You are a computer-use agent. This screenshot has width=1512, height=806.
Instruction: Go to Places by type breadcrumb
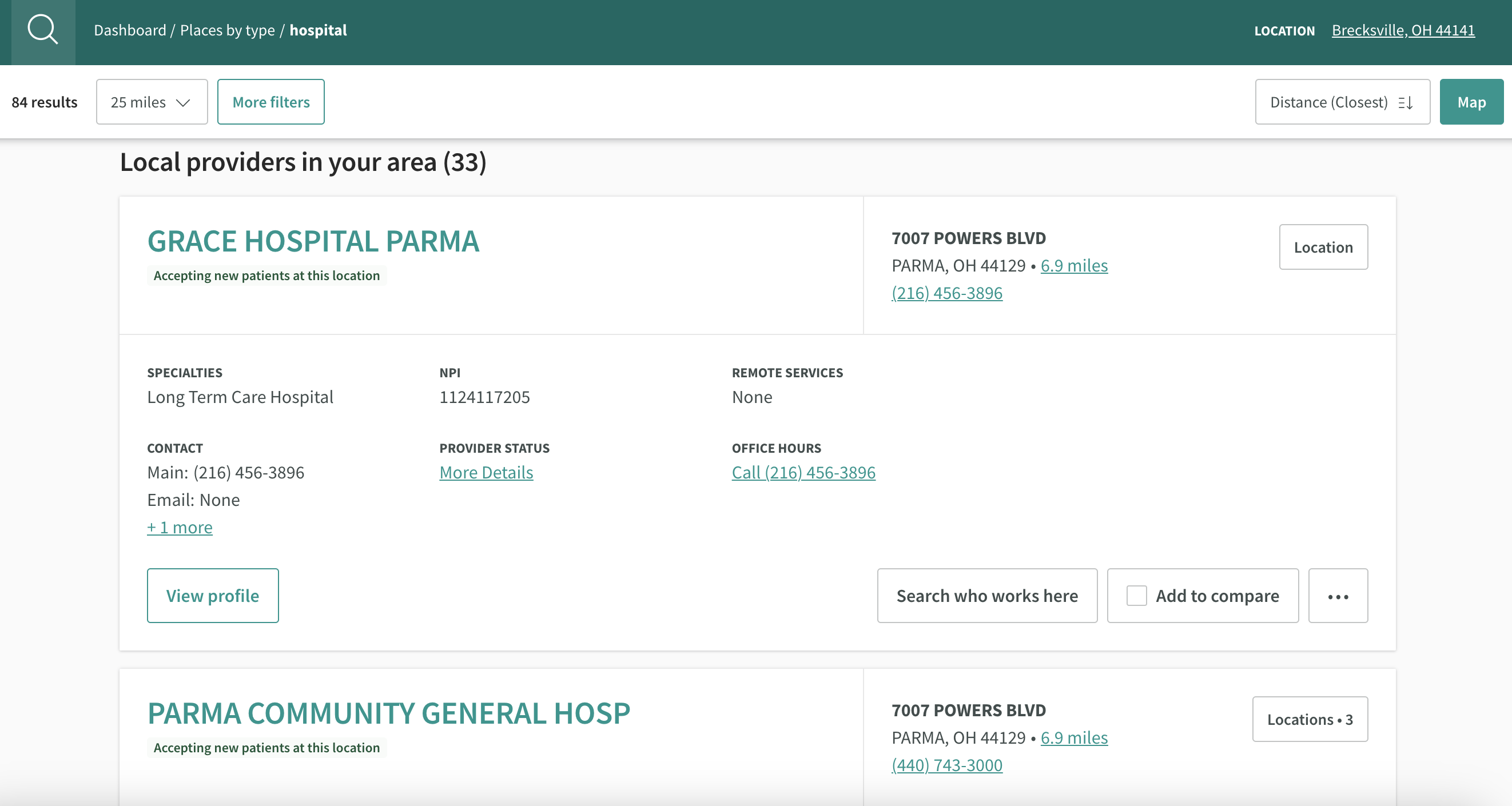[x=227, y=30]
